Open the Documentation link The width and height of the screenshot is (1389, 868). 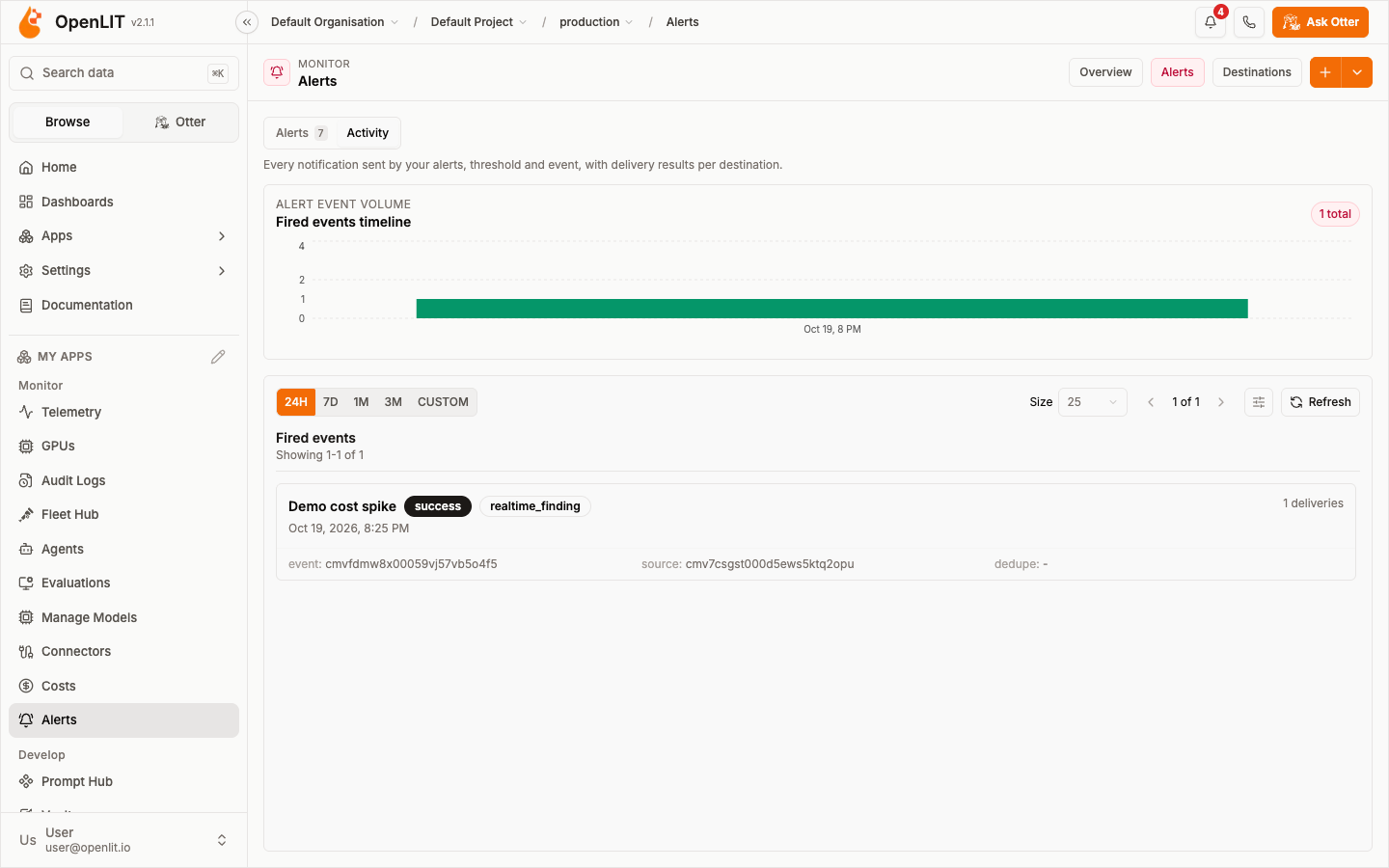[x=123, y=306]
